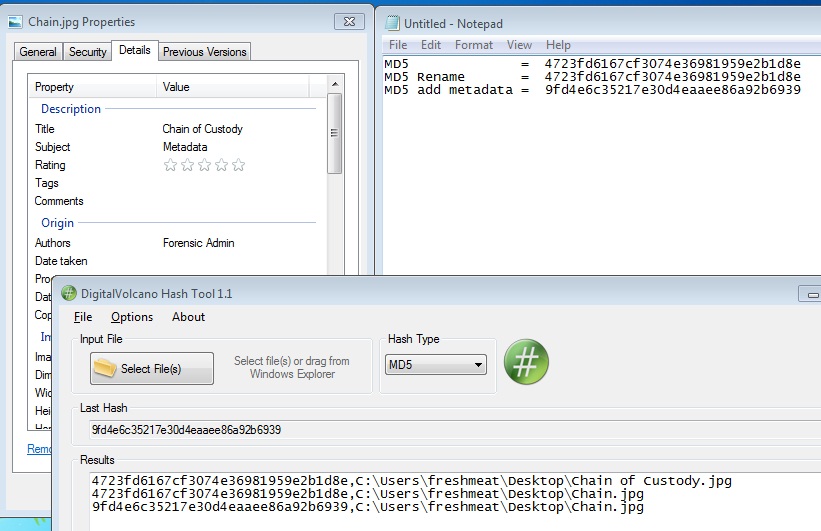Click the Notepad title bar icon
The image size is (821, 531).
[392, 23]
